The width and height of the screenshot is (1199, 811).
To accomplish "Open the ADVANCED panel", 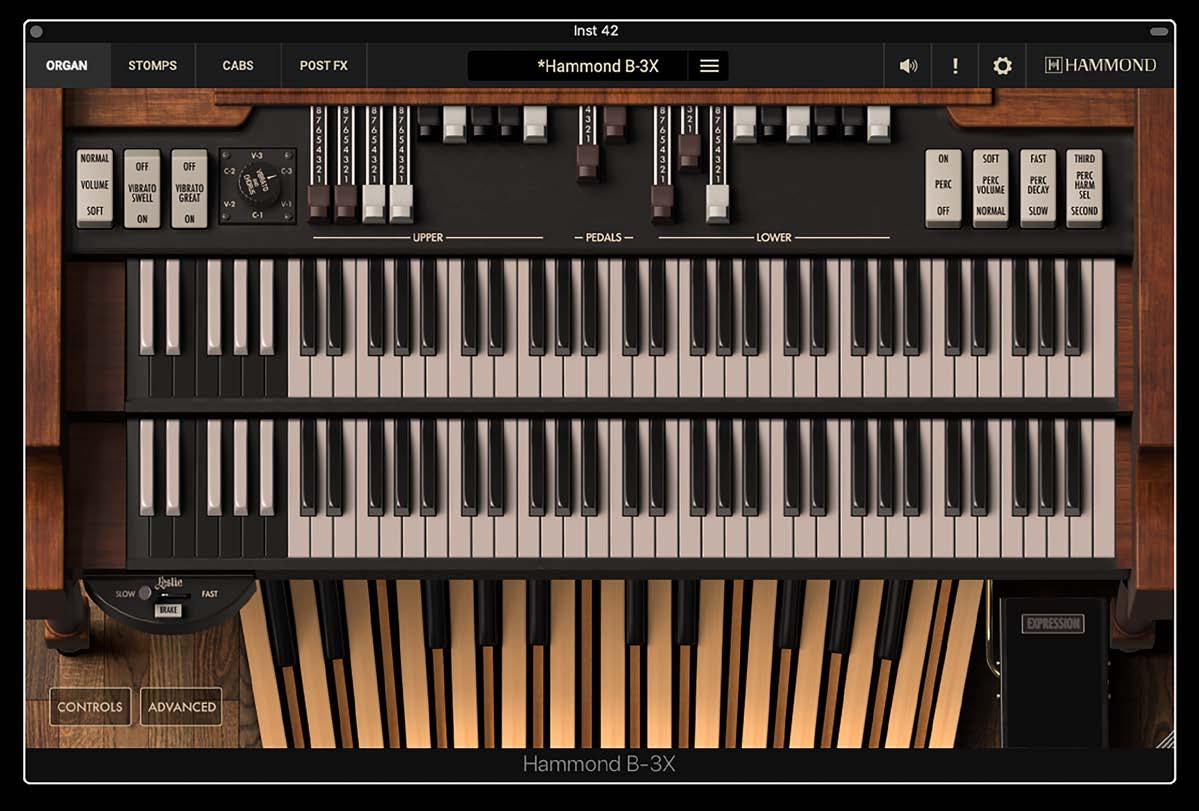I will [182, 706].
